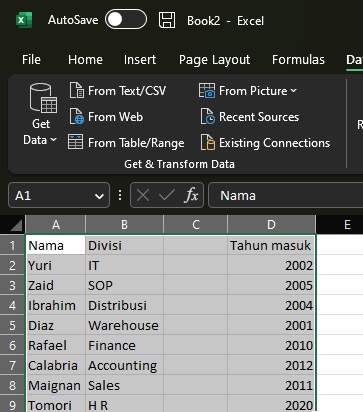Toggle the AutoSave switch
Screen dimensions: 363x412
tap(126, 19)
